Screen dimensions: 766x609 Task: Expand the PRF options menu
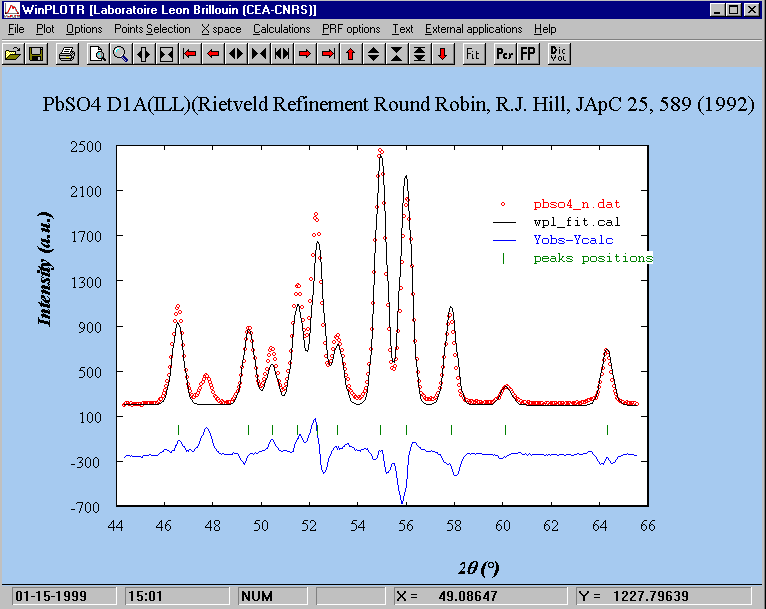coord(351,29)
